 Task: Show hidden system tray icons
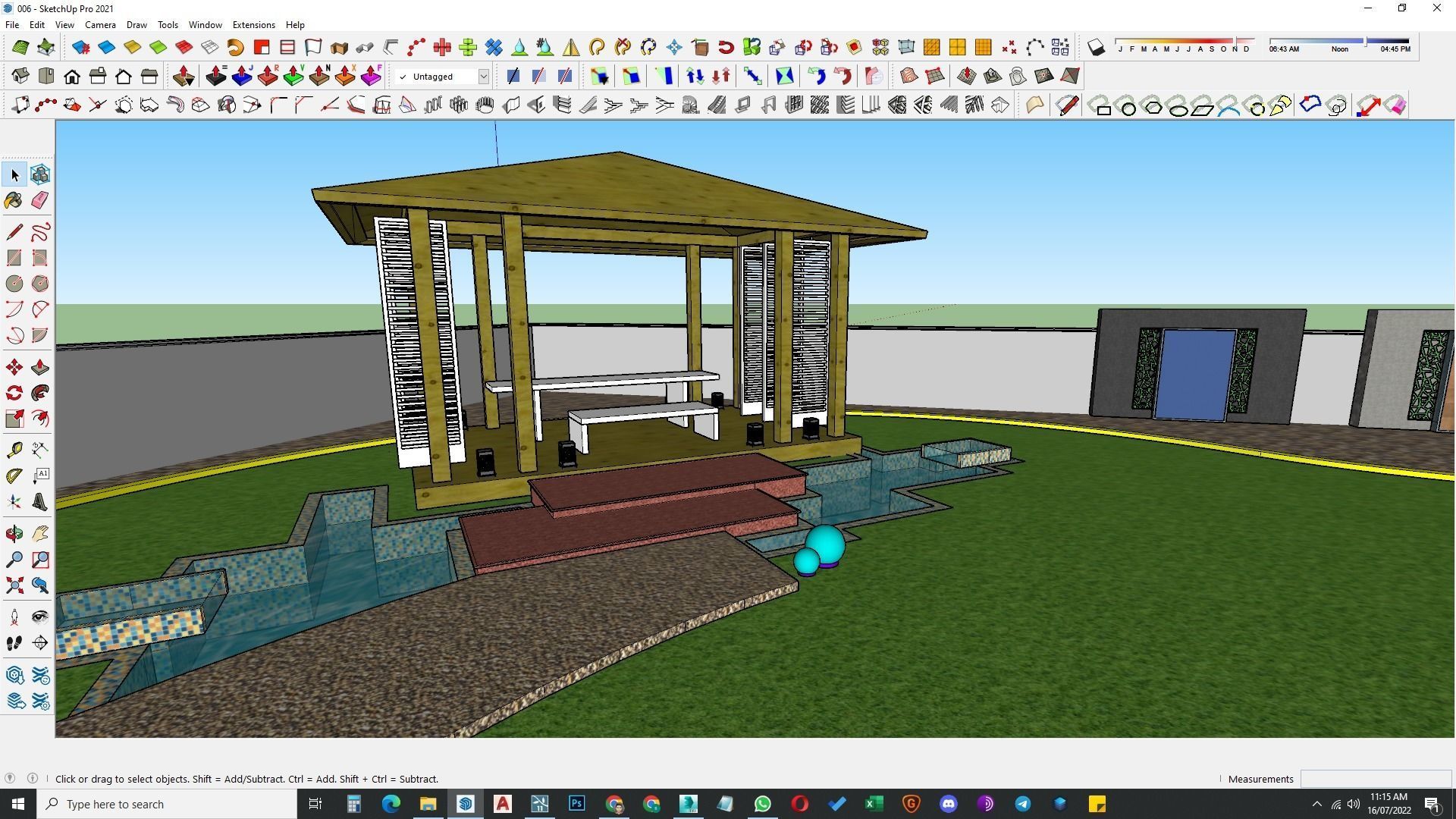[1316, 804]
